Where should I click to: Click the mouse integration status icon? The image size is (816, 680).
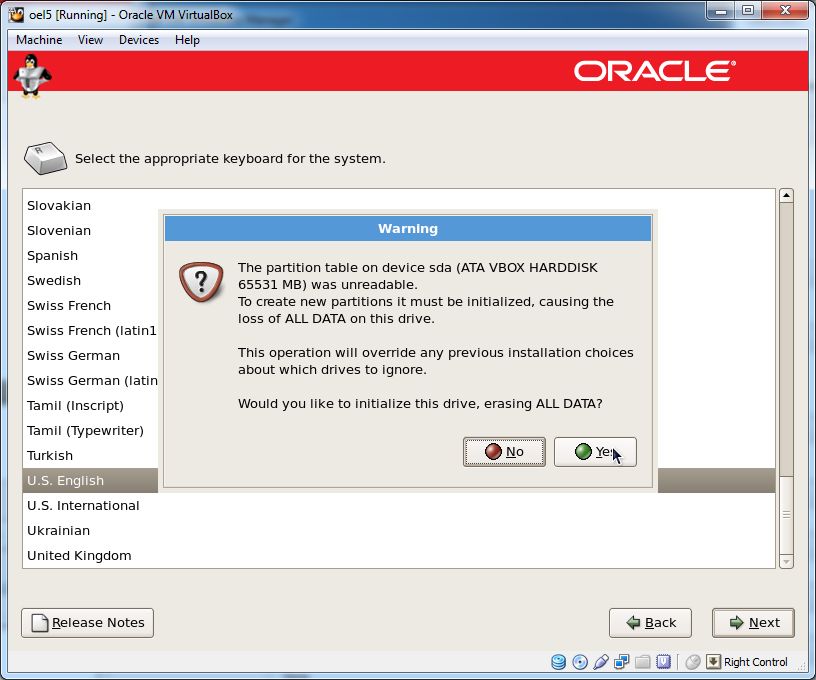pyautogui.click(x=693, y=662)
